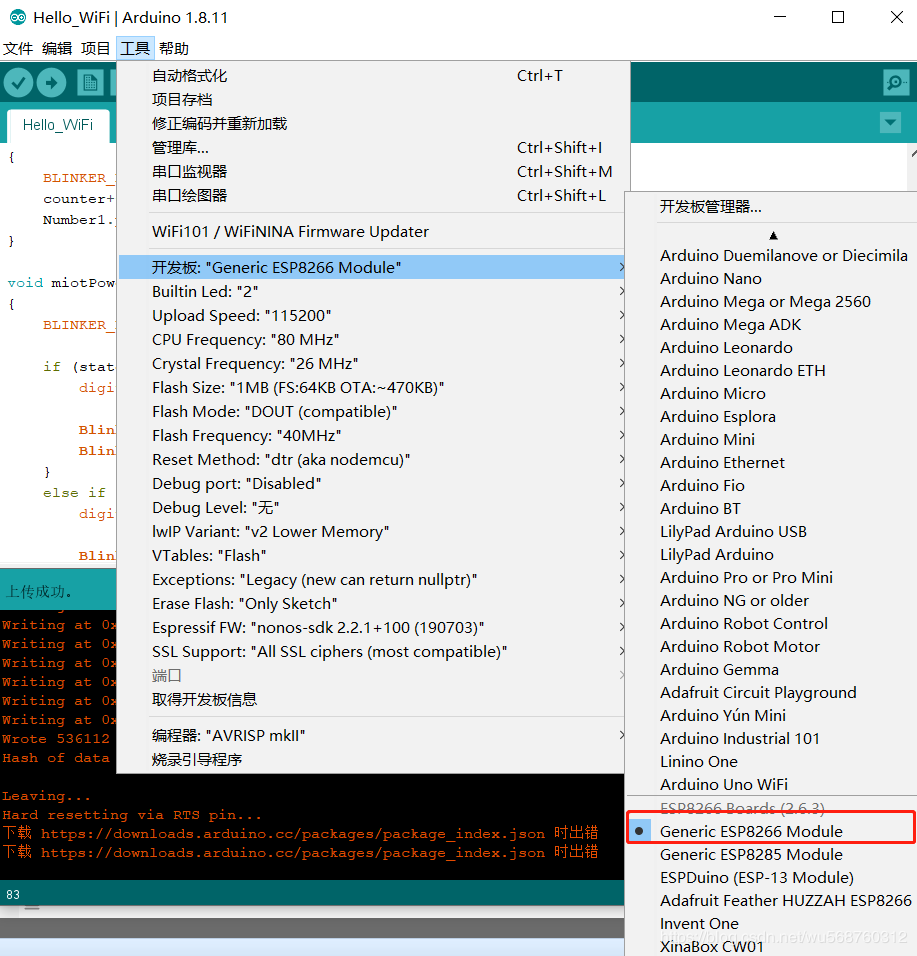Expand the Debug port Disabled submenu
The image size is (917, 956).
[371, 483]
